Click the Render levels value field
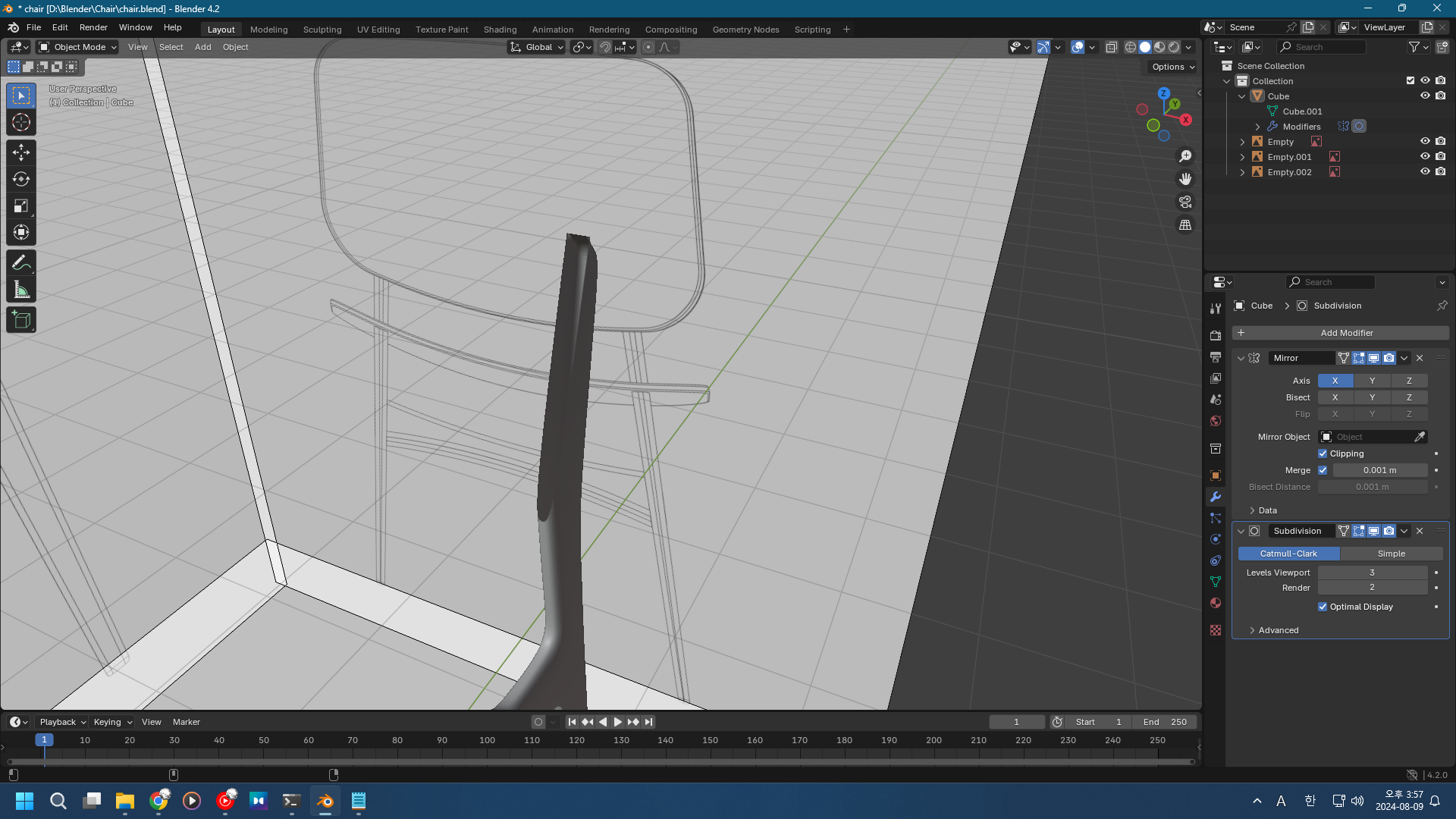1456x819 pixels. pos(1372,588)
